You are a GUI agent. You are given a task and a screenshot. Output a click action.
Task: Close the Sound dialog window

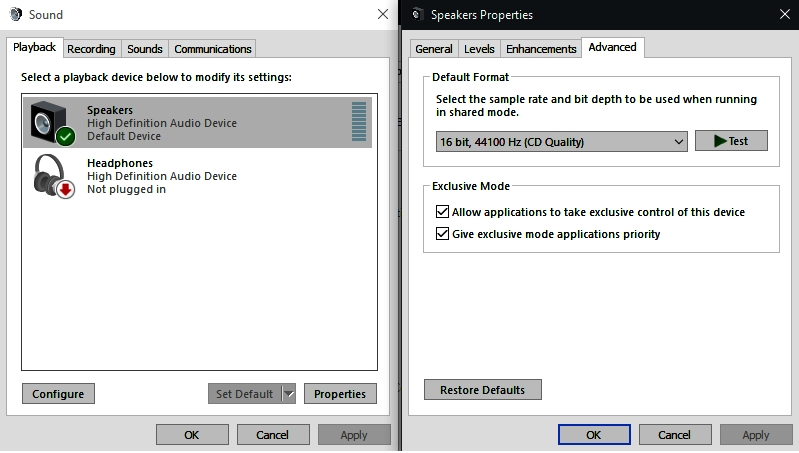click(383, 14)
